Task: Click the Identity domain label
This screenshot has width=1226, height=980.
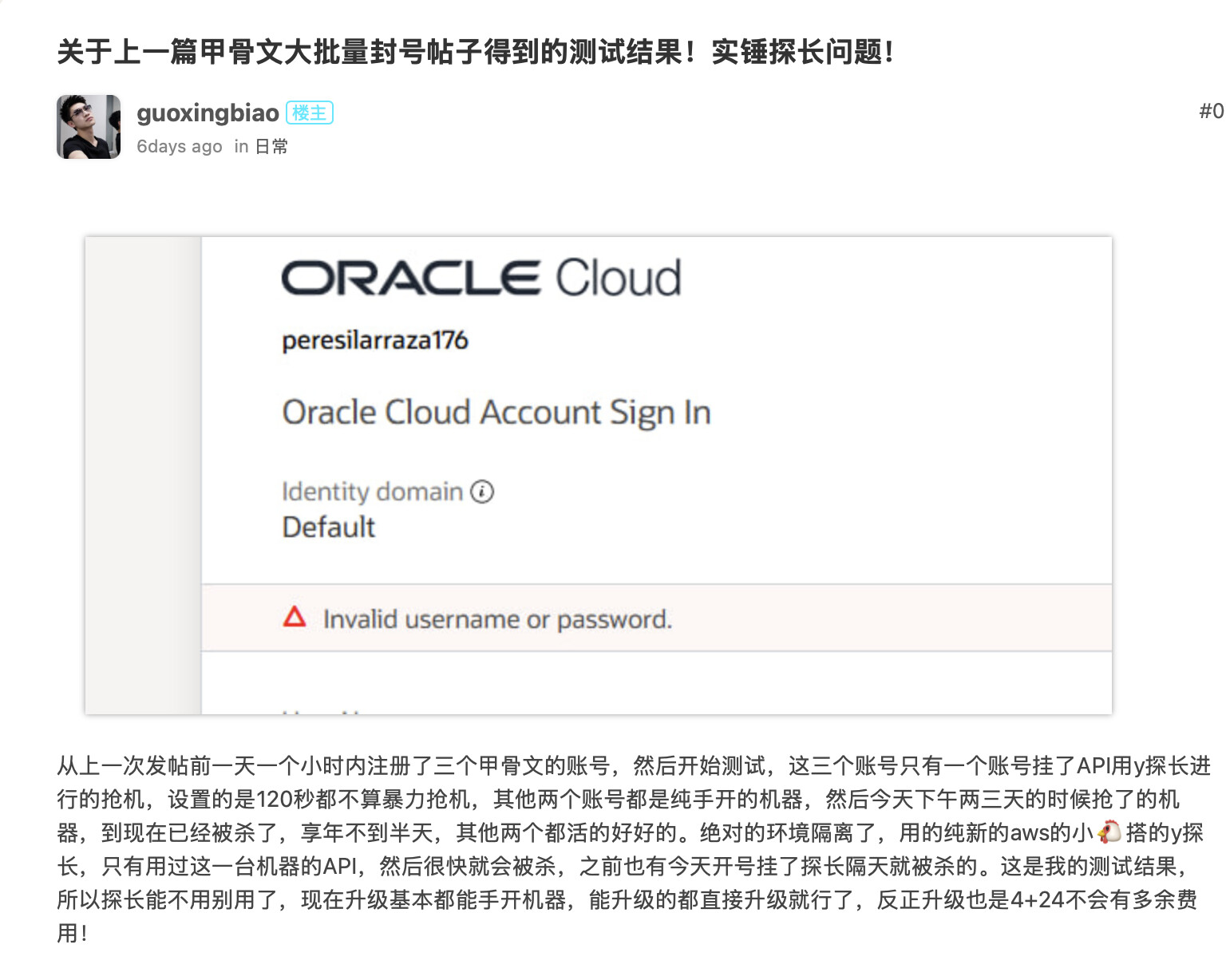Action: click(x=373, y=492)
